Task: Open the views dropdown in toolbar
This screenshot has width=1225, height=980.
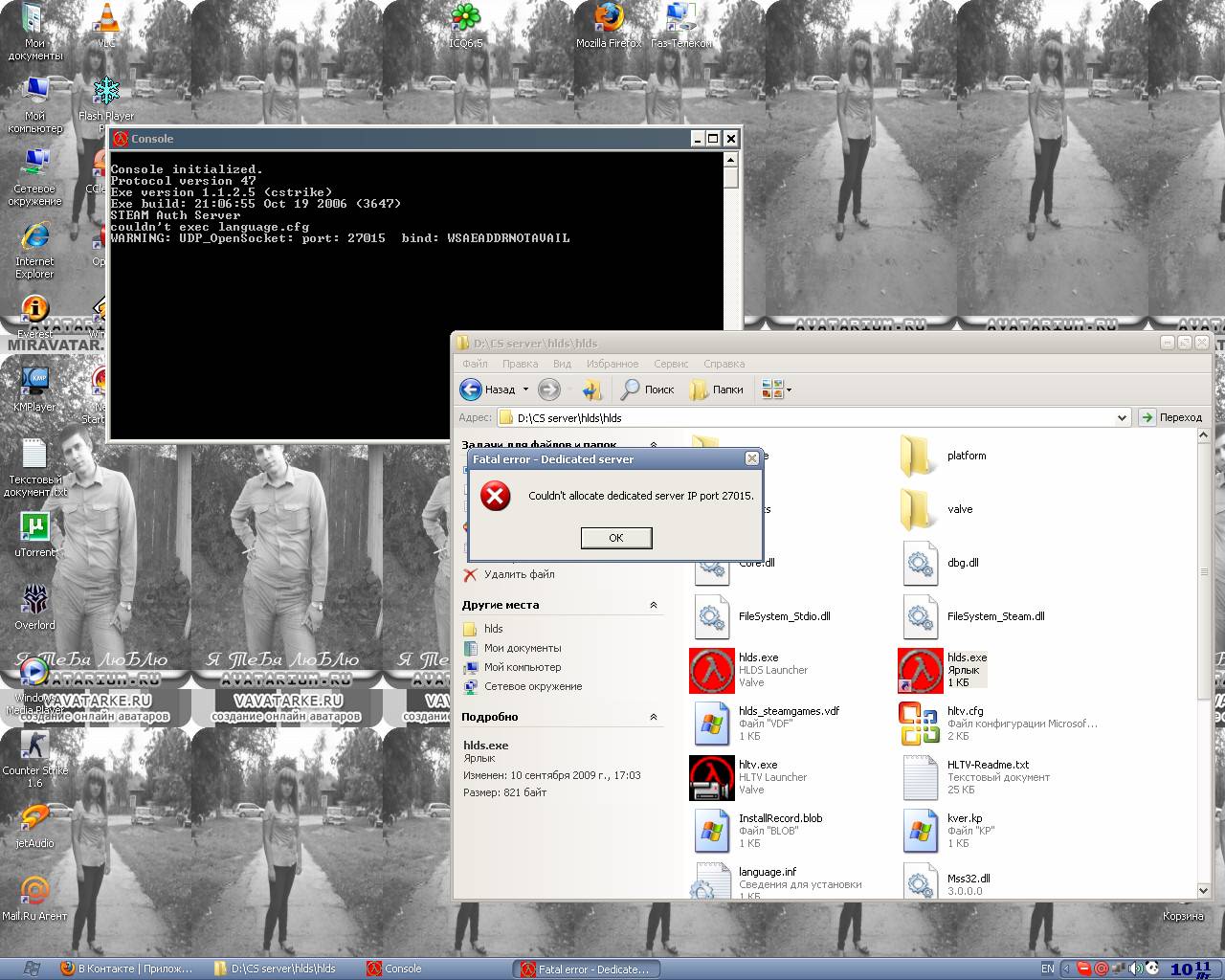Action: point(776,390)
